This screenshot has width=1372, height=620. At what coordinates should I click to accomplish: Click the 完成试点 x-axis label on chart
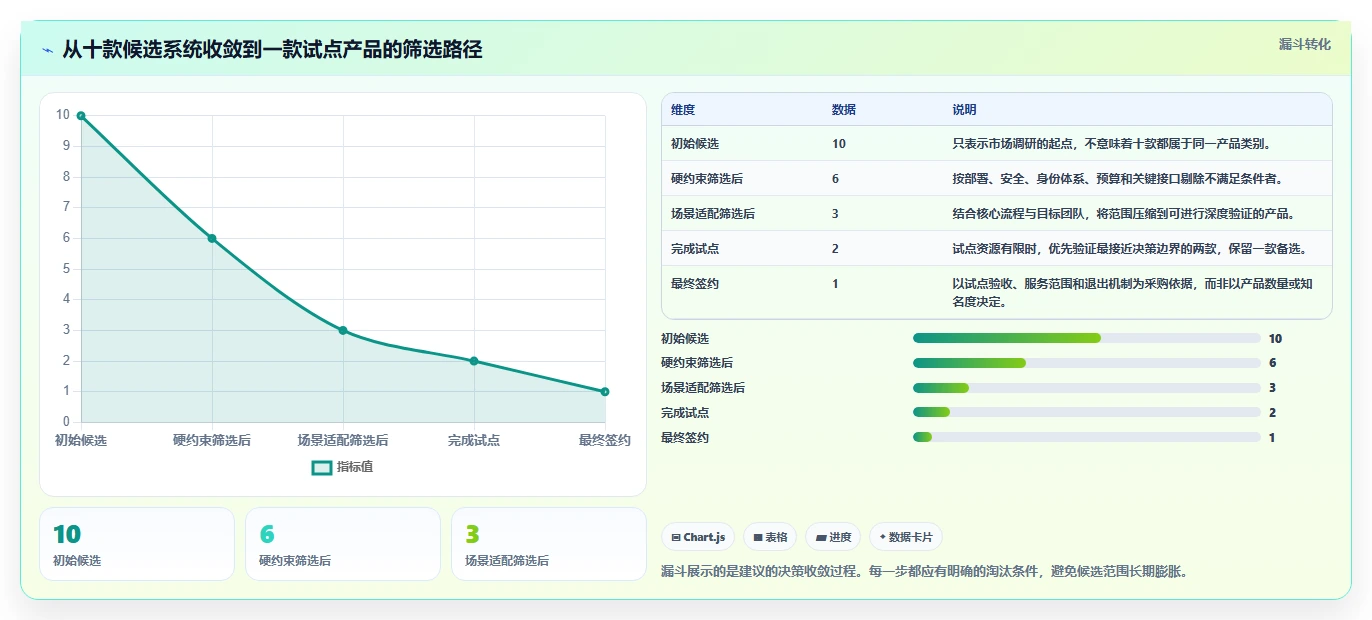tap(474, 440)
